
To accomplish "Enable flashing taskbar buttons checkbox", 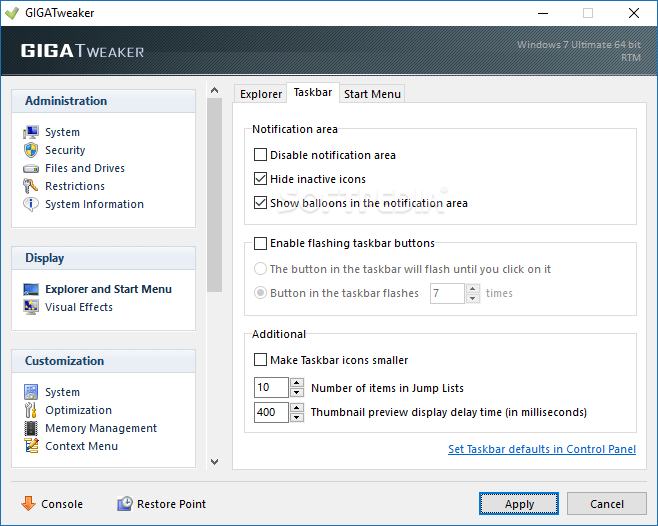I will pyautogui.click(x=260, y=243).
